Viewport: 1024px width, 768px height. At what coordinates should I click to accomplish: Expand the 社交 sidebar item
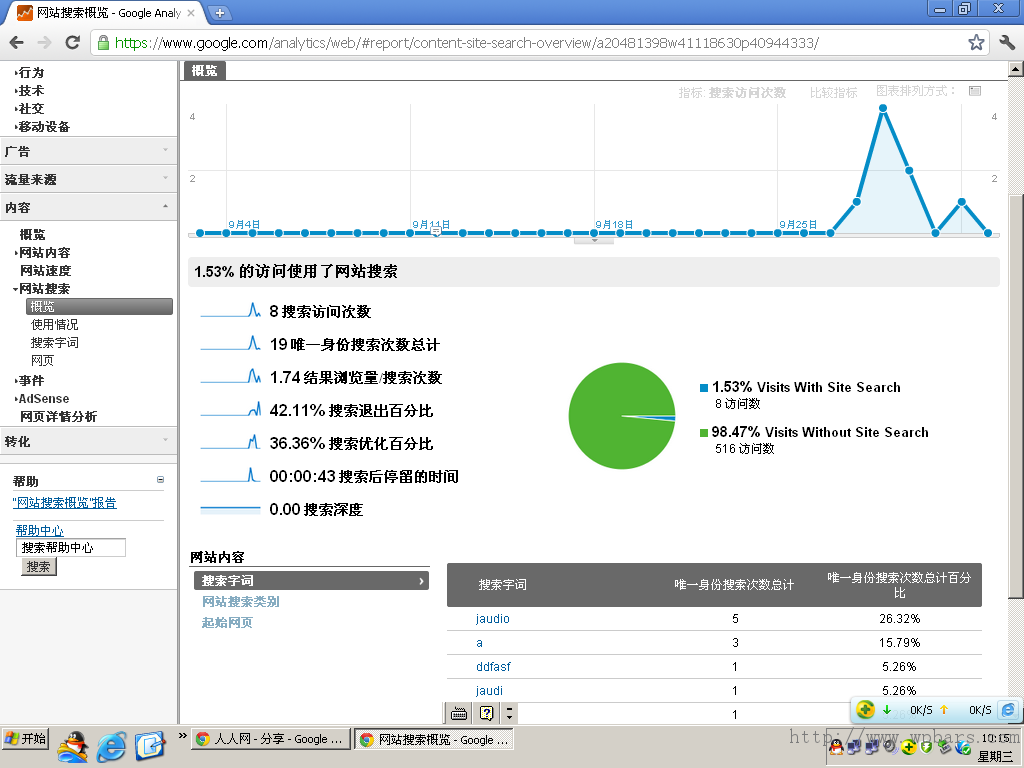pyautogui.click(x=30, y=108)
